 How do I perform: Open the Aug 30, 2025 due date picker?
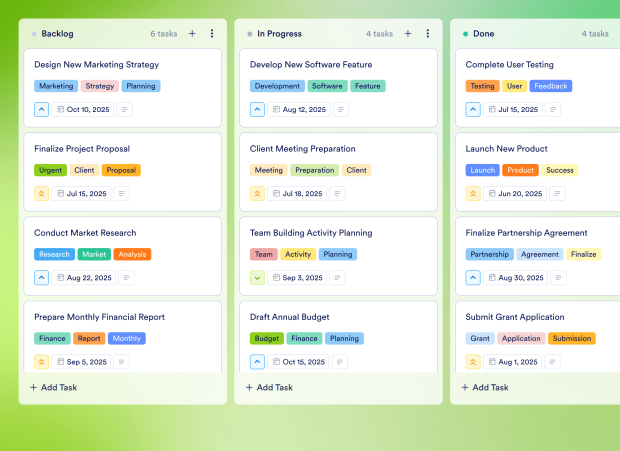tap(513, 278)
